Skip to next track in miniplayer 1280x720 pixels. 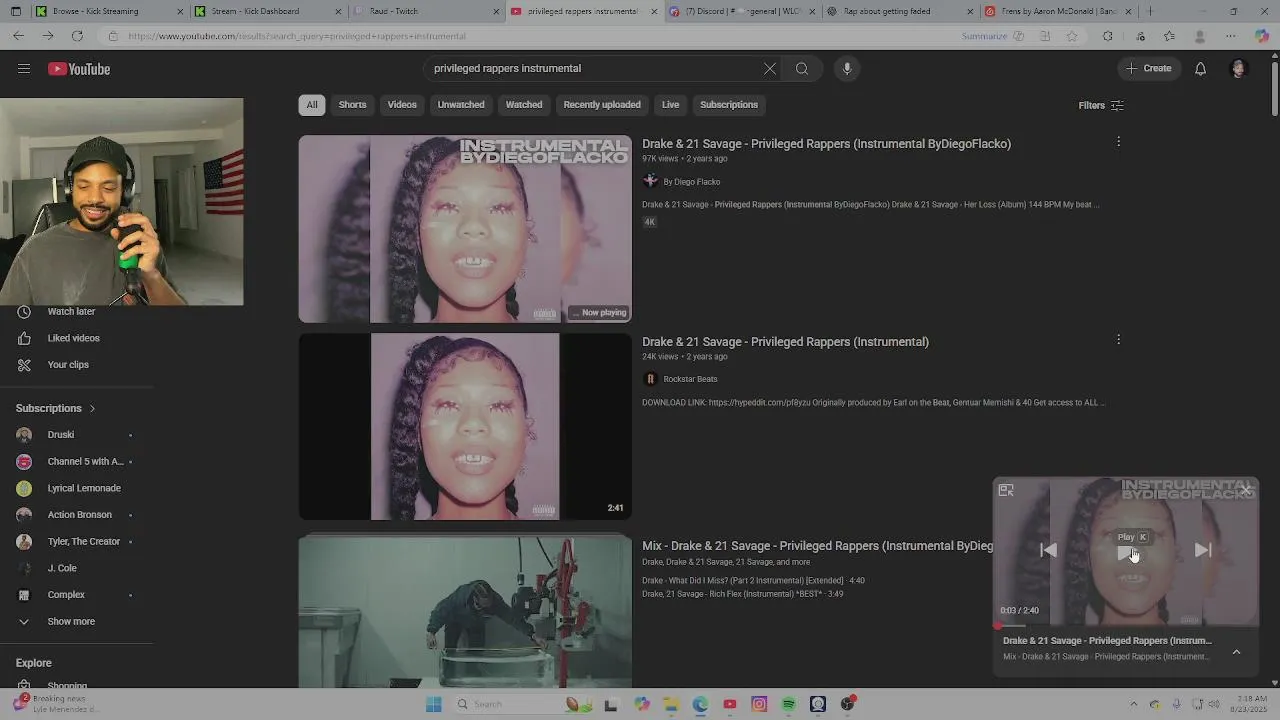point(1203,550)
